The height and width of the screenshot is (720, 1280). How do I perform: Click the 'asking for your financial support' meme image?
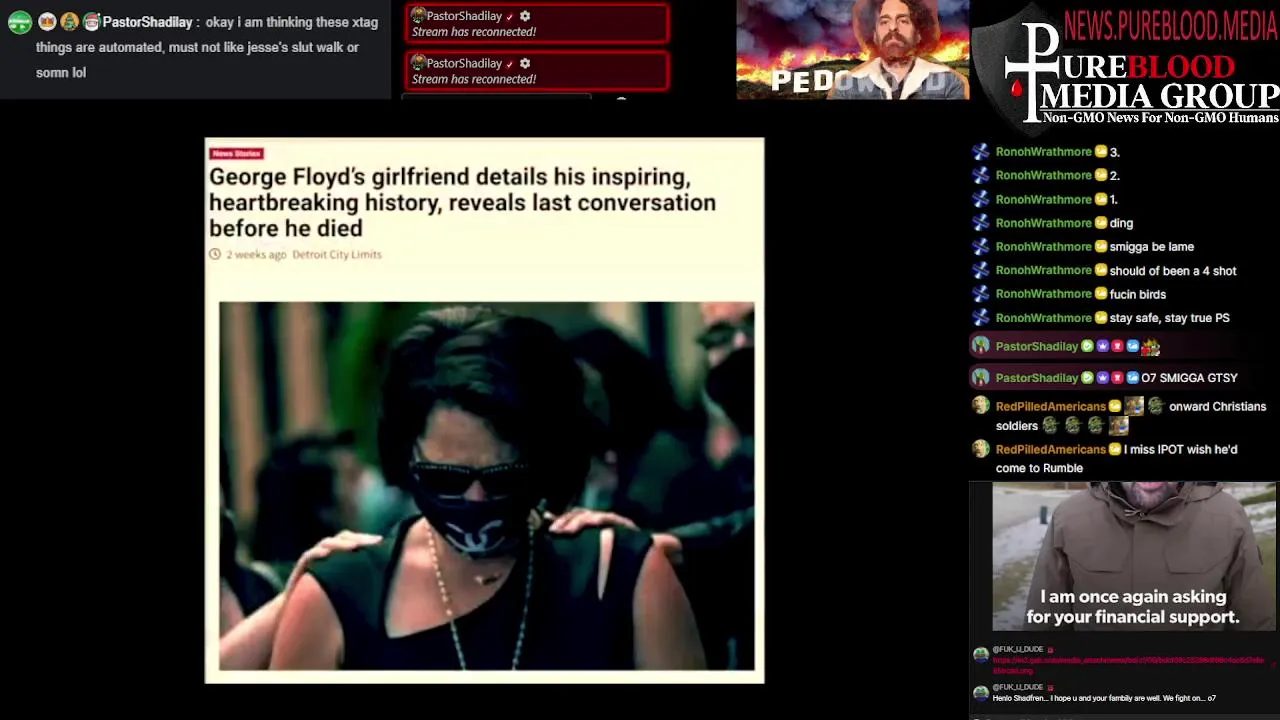coord(1133,557)
